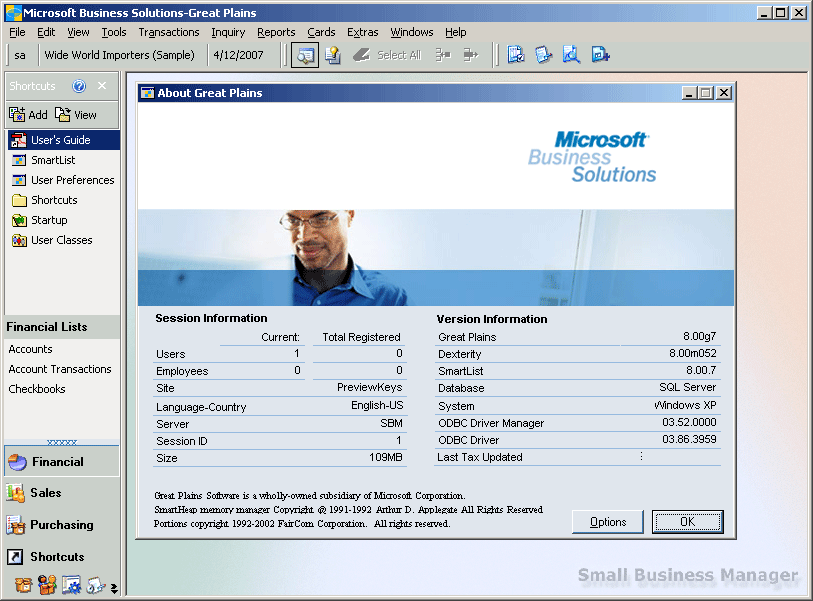Viewport: 813px width, 601px height.
Task: Open the Accounts financial list
Action: click(31, 349)
